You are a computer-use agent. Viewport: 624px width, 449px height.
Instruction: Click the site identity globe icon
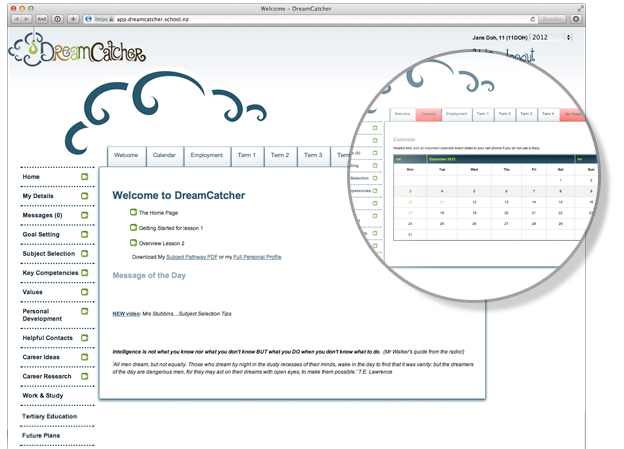point(88,19)
